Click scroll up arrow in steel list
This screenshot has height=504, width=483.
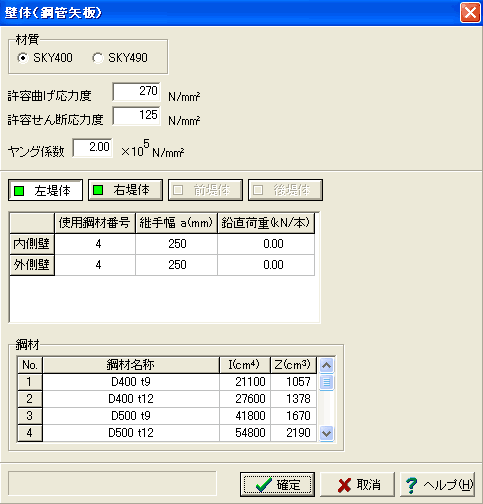click(x=327, y=365)
